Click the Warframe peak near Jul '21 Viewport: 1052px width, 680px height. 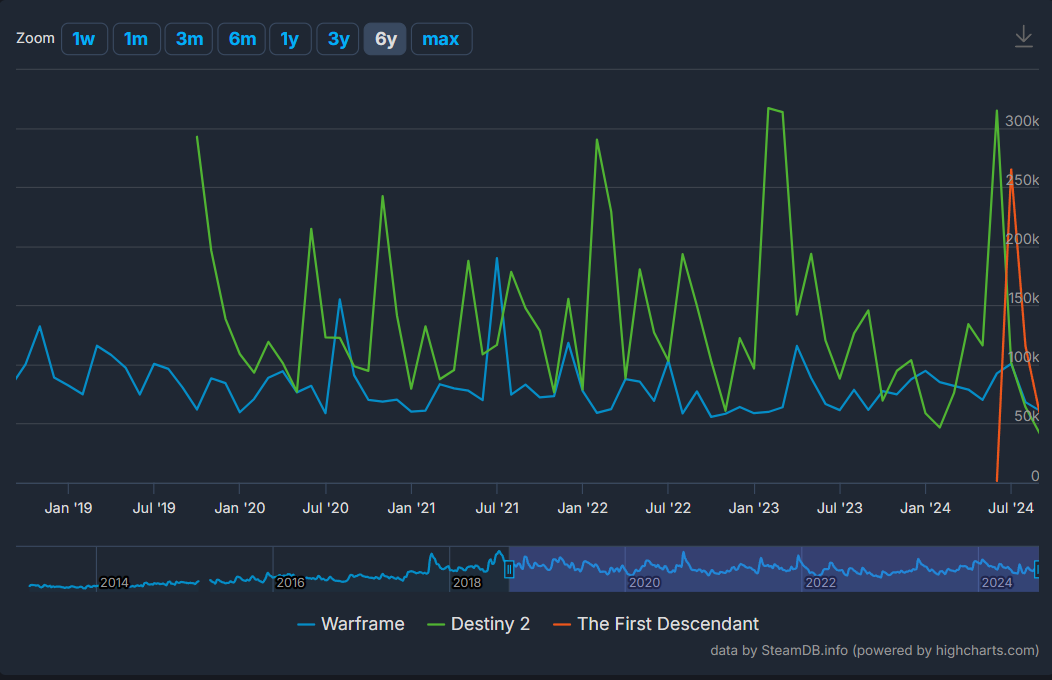point(496,258)
